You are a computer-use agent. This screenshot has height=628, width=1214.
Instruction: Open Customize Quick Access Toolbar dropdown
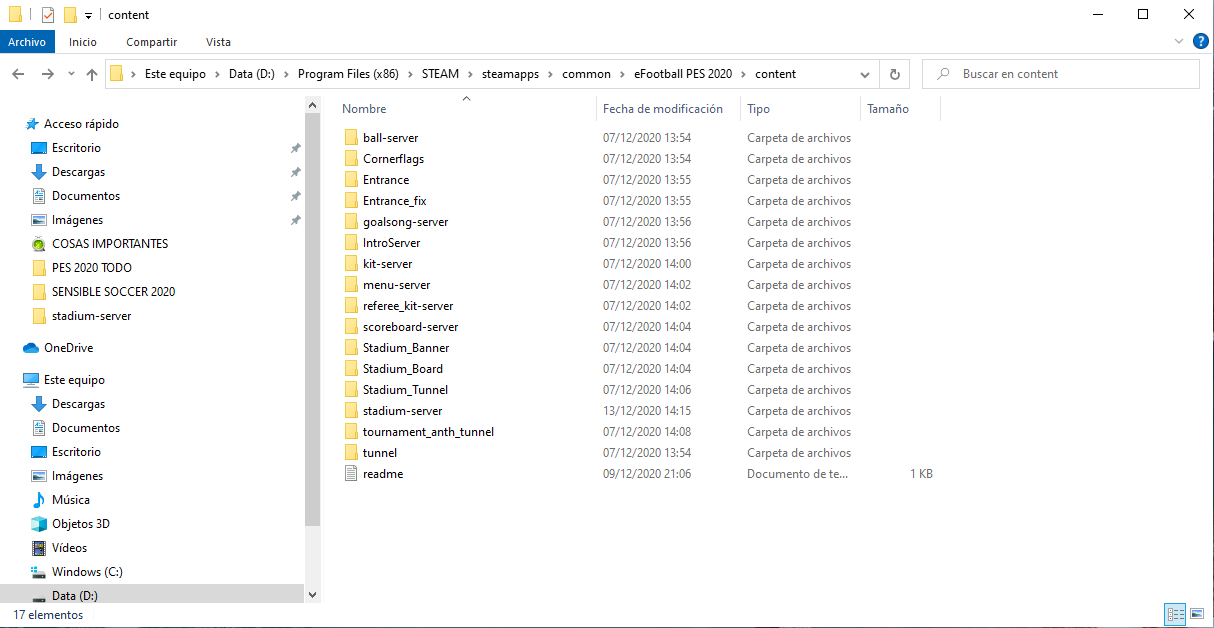point(88,16)
